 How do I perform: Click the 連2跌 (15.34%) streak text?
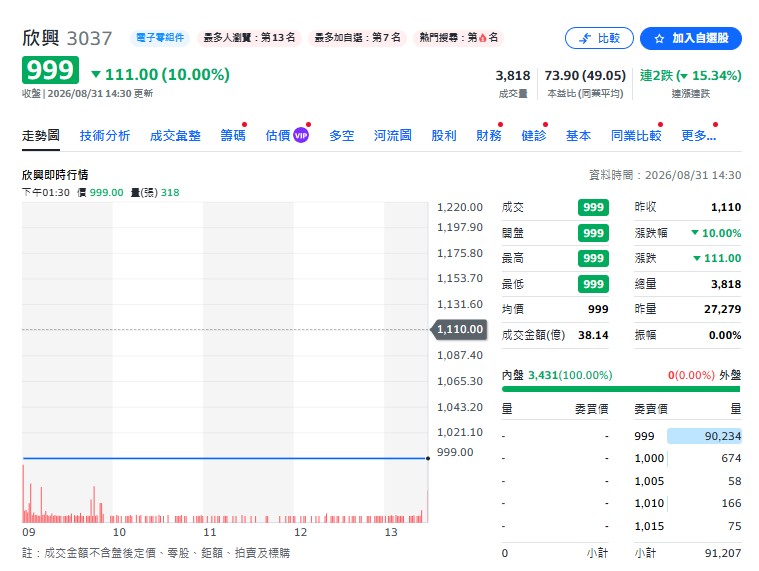click(x=691, y=75)
